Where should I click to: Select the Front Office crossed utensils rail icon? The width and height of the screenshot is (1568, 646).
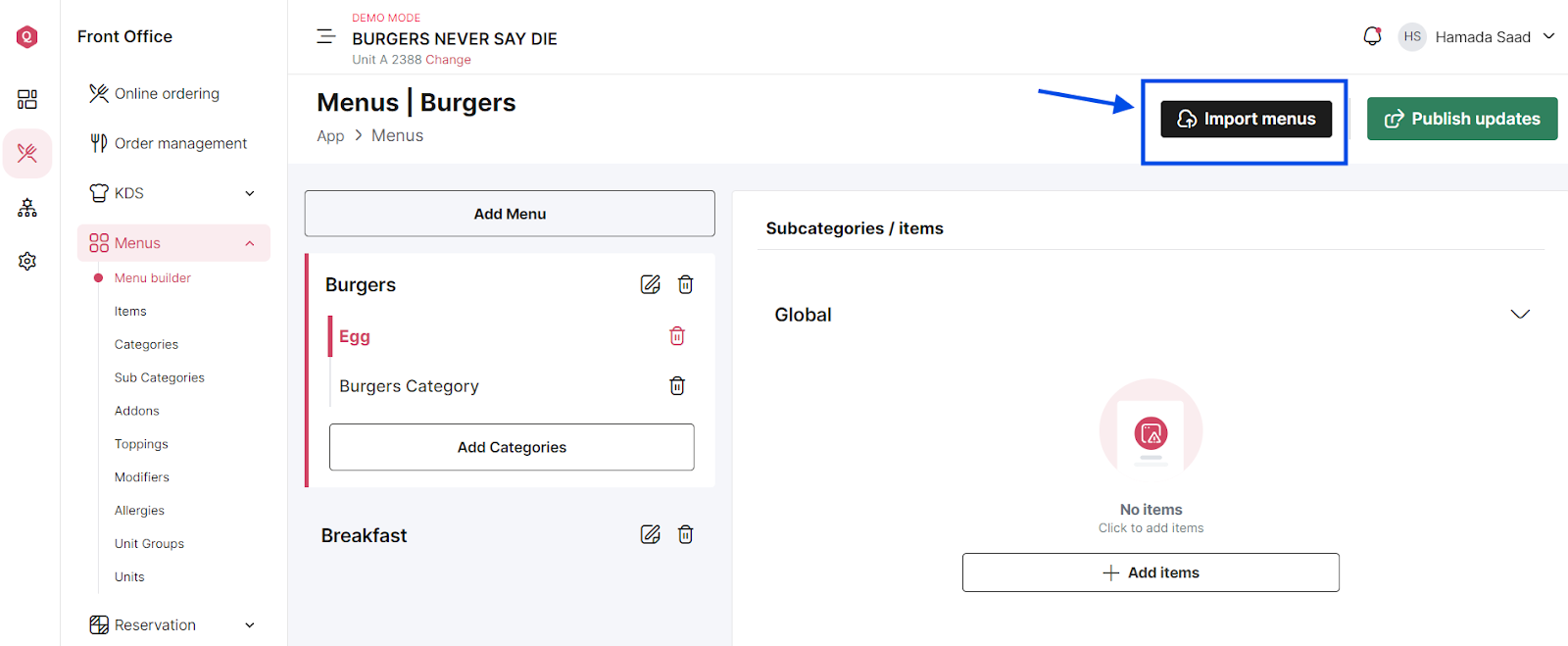(x=27, y=153)
